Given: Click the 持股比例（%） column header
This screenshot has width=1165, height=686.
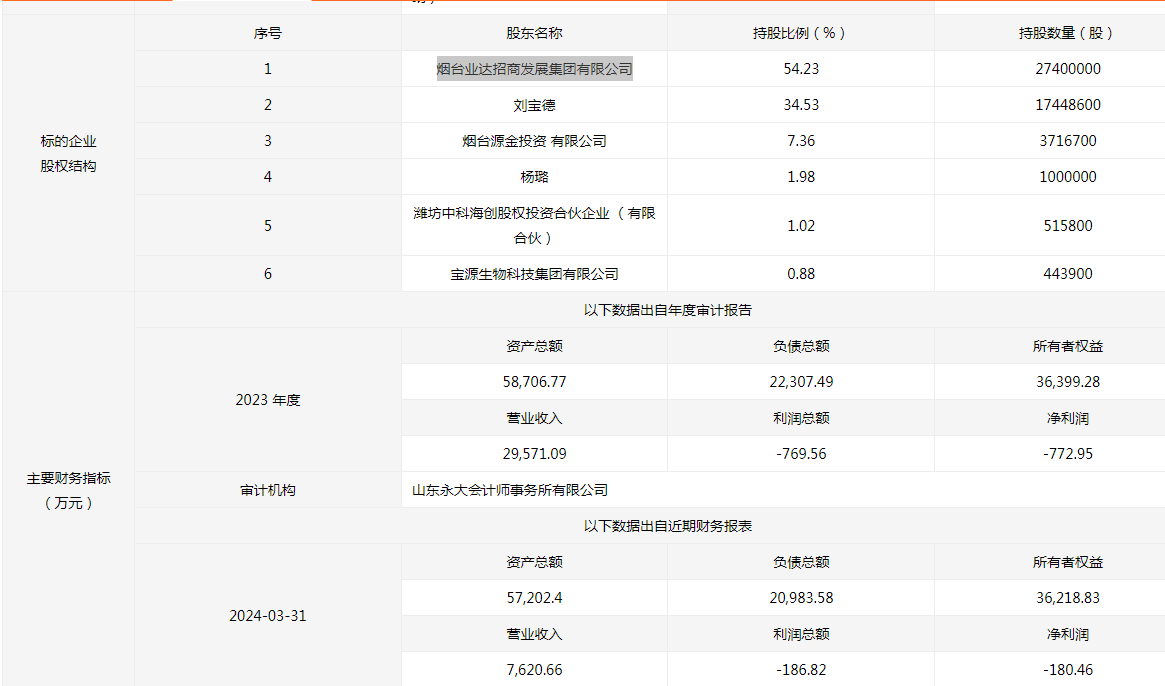Looking at the screenshot, I should (801, 33).
